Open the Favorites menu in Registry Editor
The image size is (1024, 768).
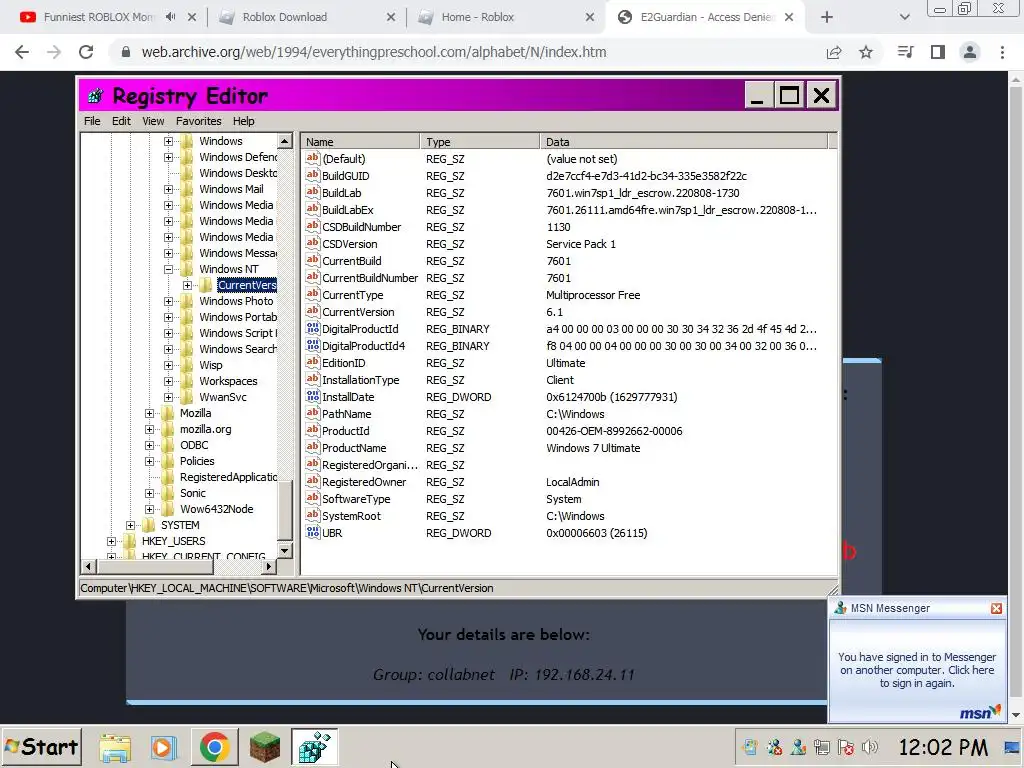point(199,121)
